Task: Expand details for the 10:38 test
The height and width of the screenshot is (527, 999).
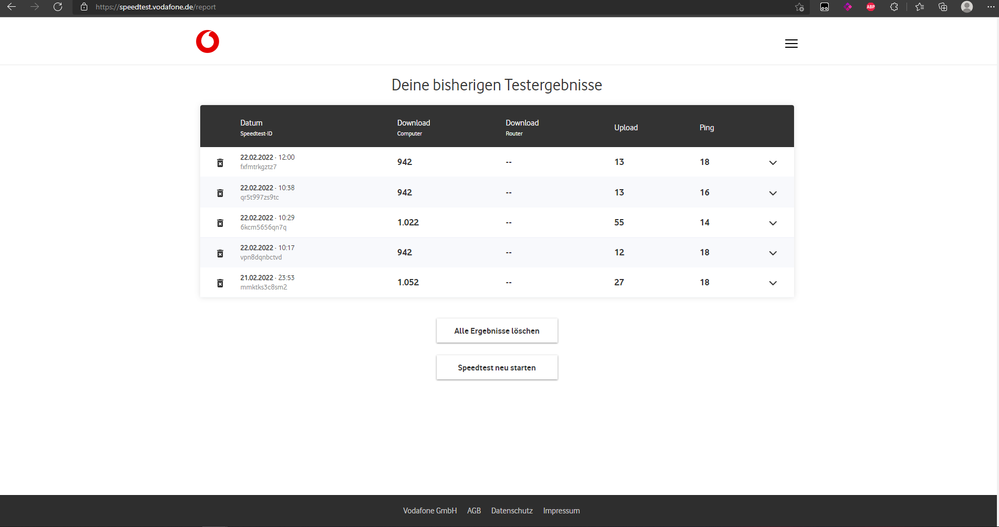Action: (773, 193)
